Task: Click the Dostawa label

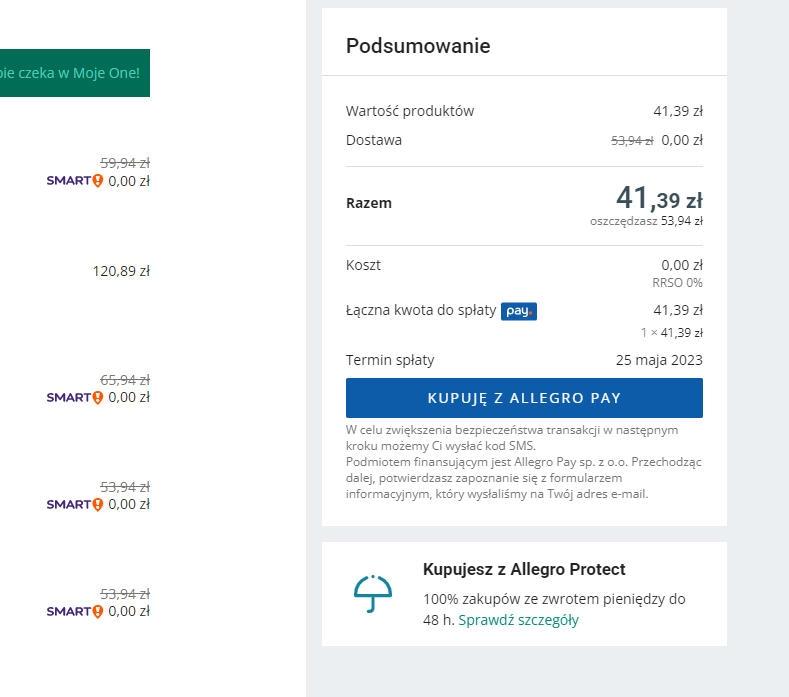Action: (x=373, y=140)
